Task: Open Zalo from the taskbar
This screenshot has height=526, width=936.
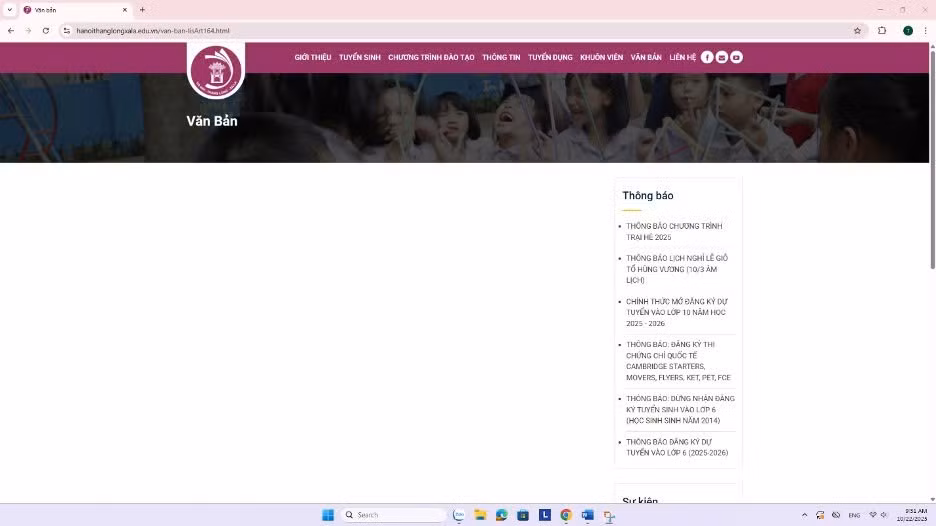Action: [458, 515]
